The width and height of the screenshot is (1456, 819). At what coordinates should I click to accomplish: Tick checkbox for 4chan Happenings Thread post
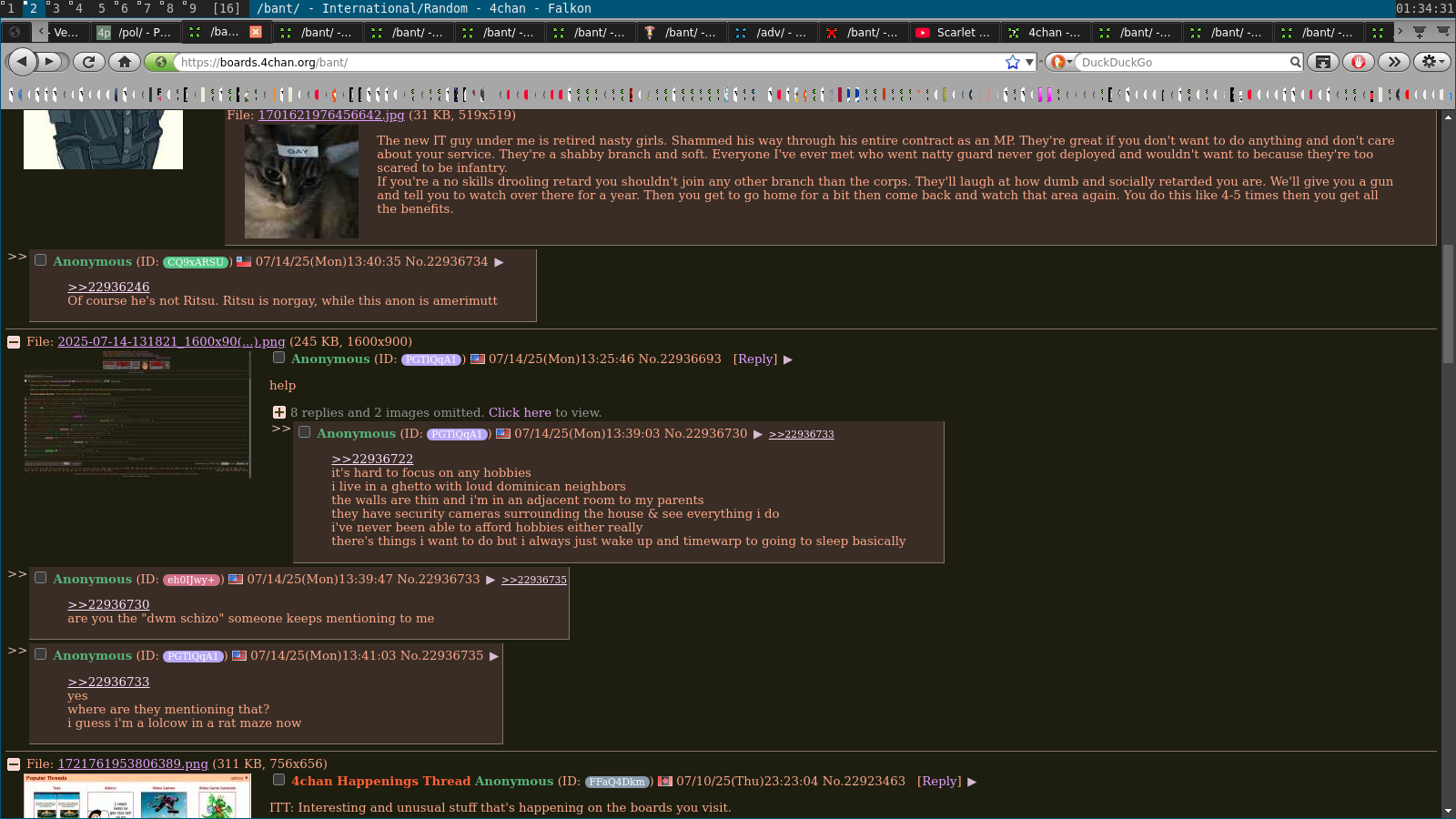279,780
